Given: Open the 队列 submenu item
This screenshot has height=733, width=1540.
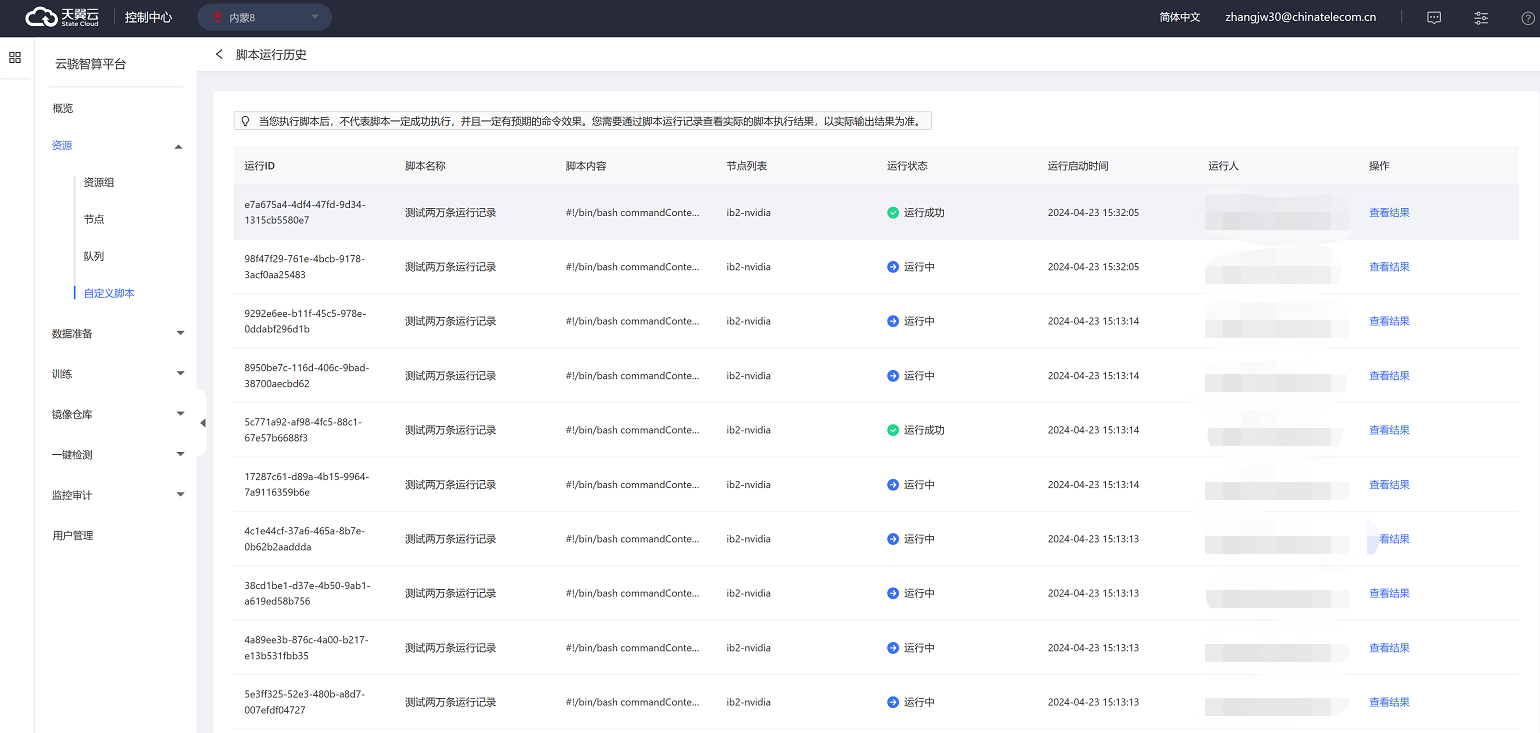Looking at the screenshot, I should (94, 256).
